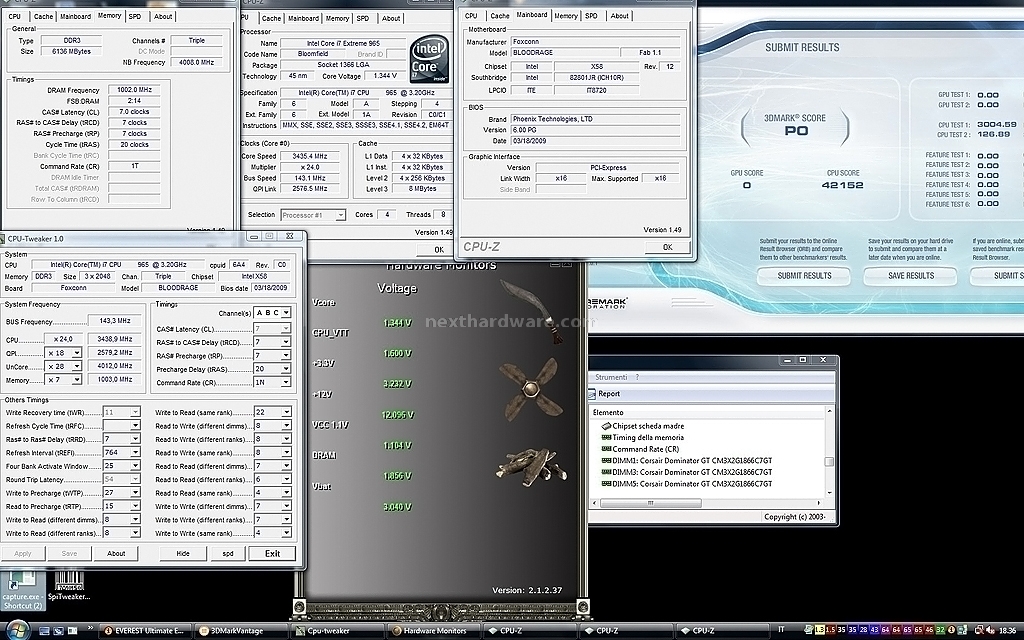Open UnCore multiplier dropdown
This screenshot has height=640, width=1024.
76,366
